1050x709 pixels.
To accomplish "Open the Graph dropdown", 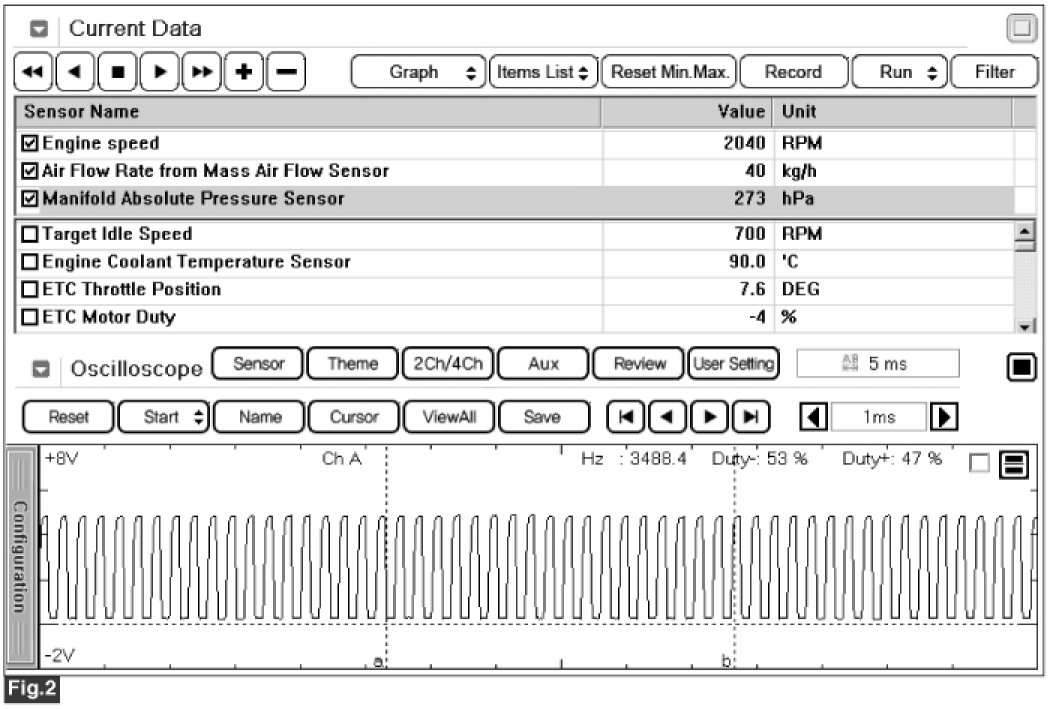I will [x=416, y=72].
